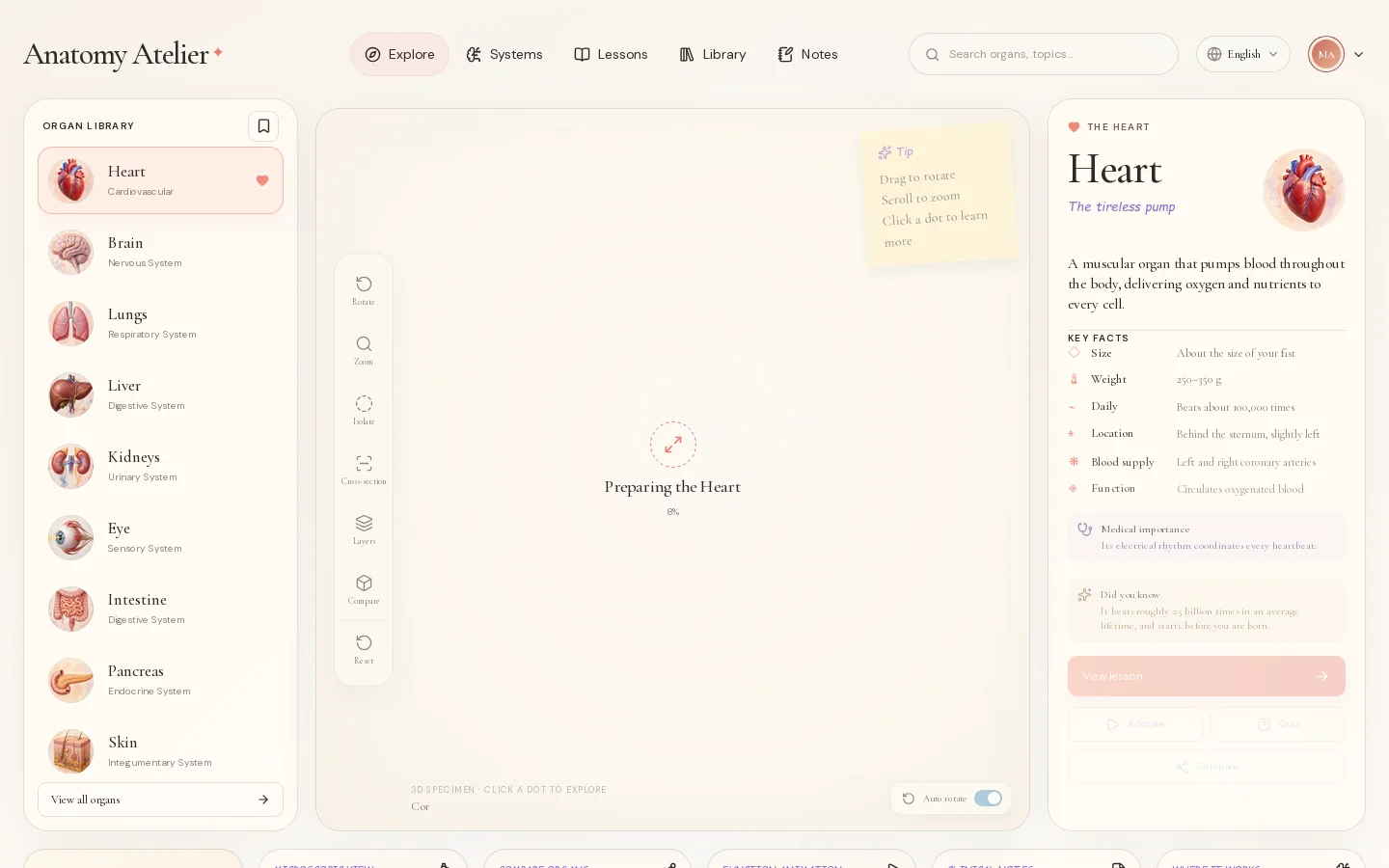Start the Animate button in Heart panel
Image resolution: width=1389 pixels, height=868 pixels.
[x=1135, y=724]
